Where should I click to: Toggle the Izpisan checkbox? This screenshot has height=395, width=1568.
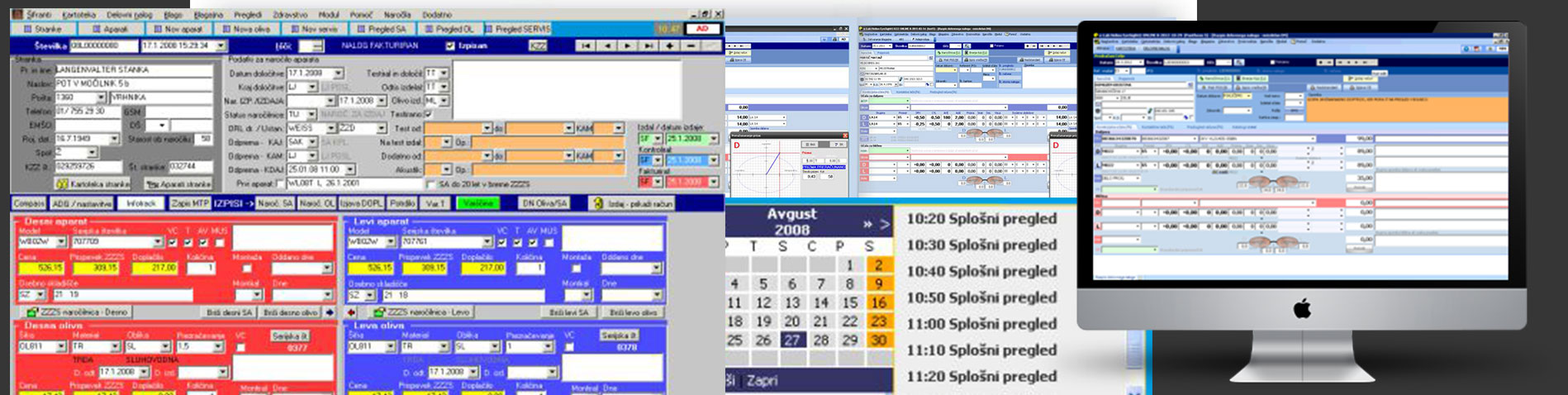(x=450, y=46)
